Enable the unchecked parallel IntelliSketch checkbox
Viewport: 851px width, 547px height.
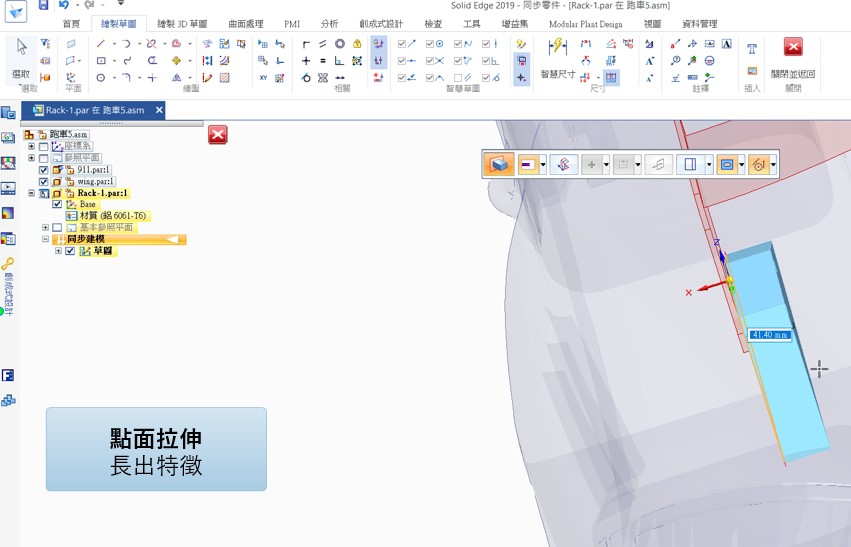[x=458, y=78]
